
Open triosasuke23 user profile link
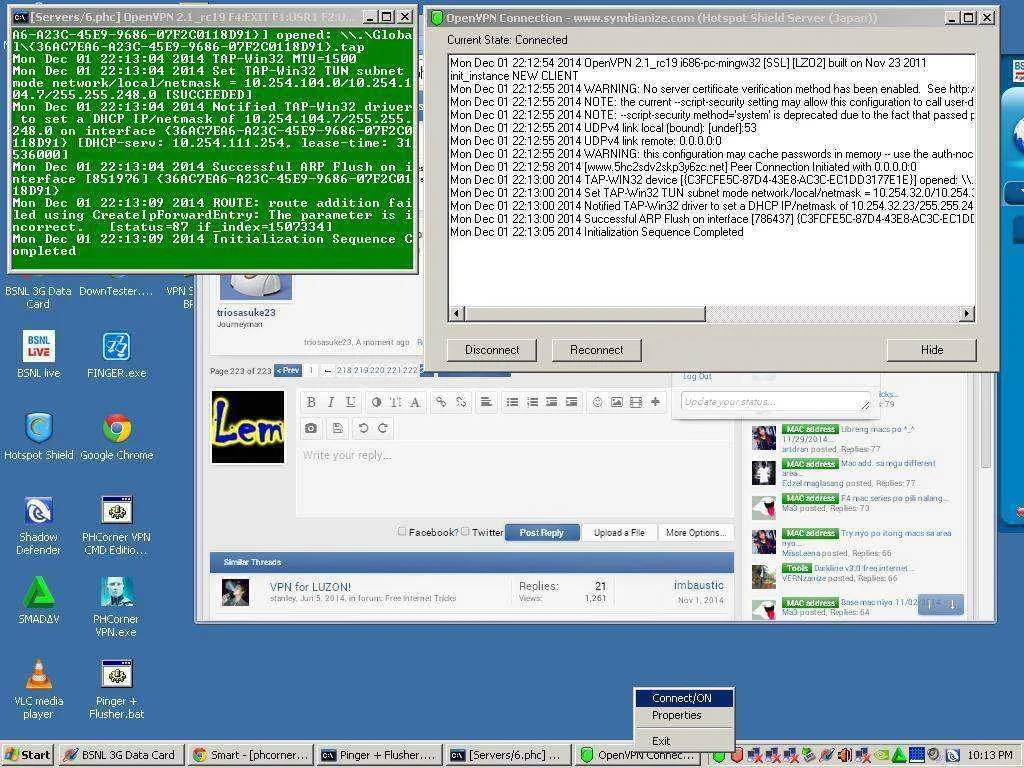click(x=246, y=312)
